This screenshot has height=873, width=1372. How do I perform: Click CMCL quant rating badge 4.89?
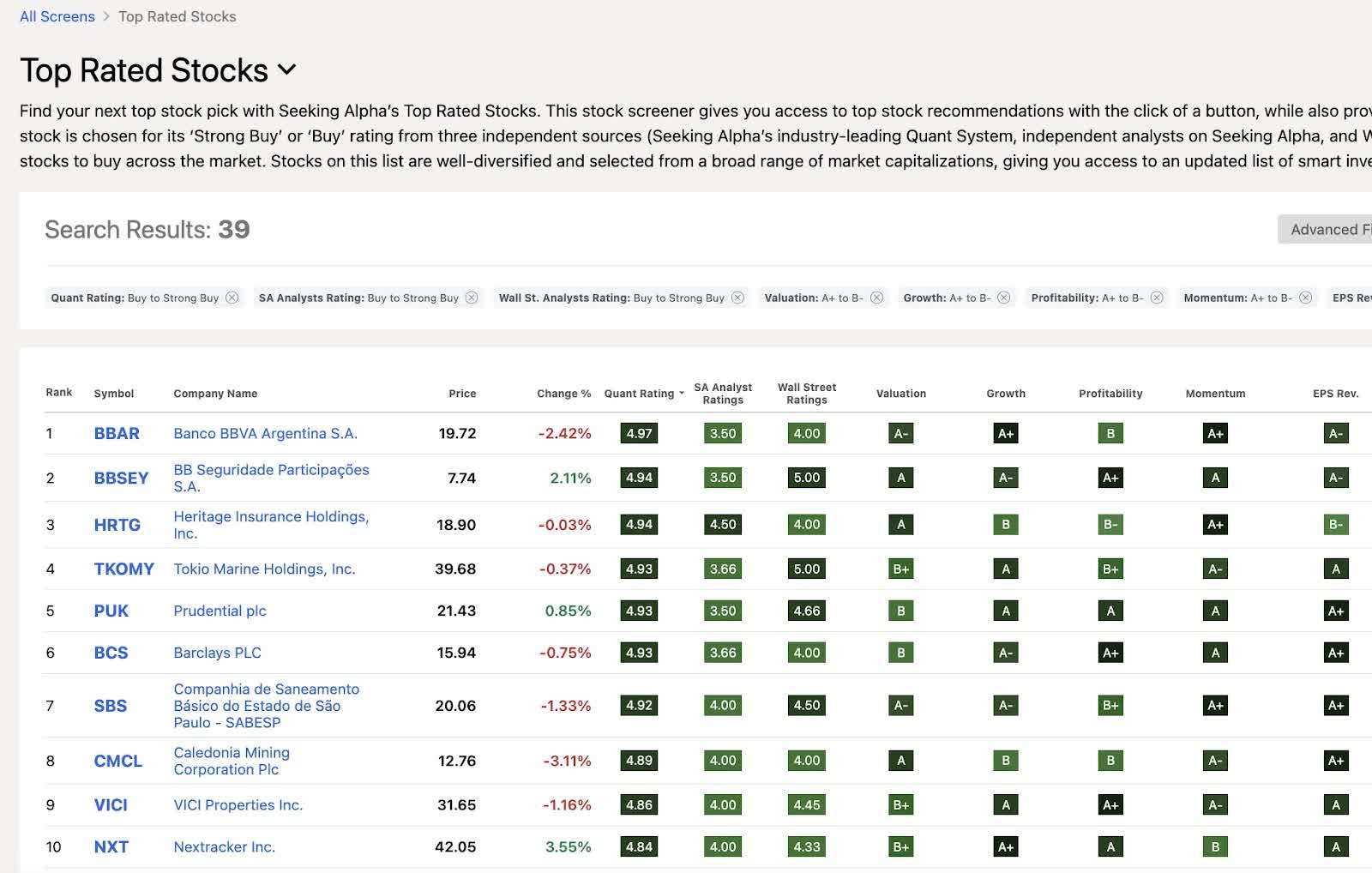pos(639,761)
